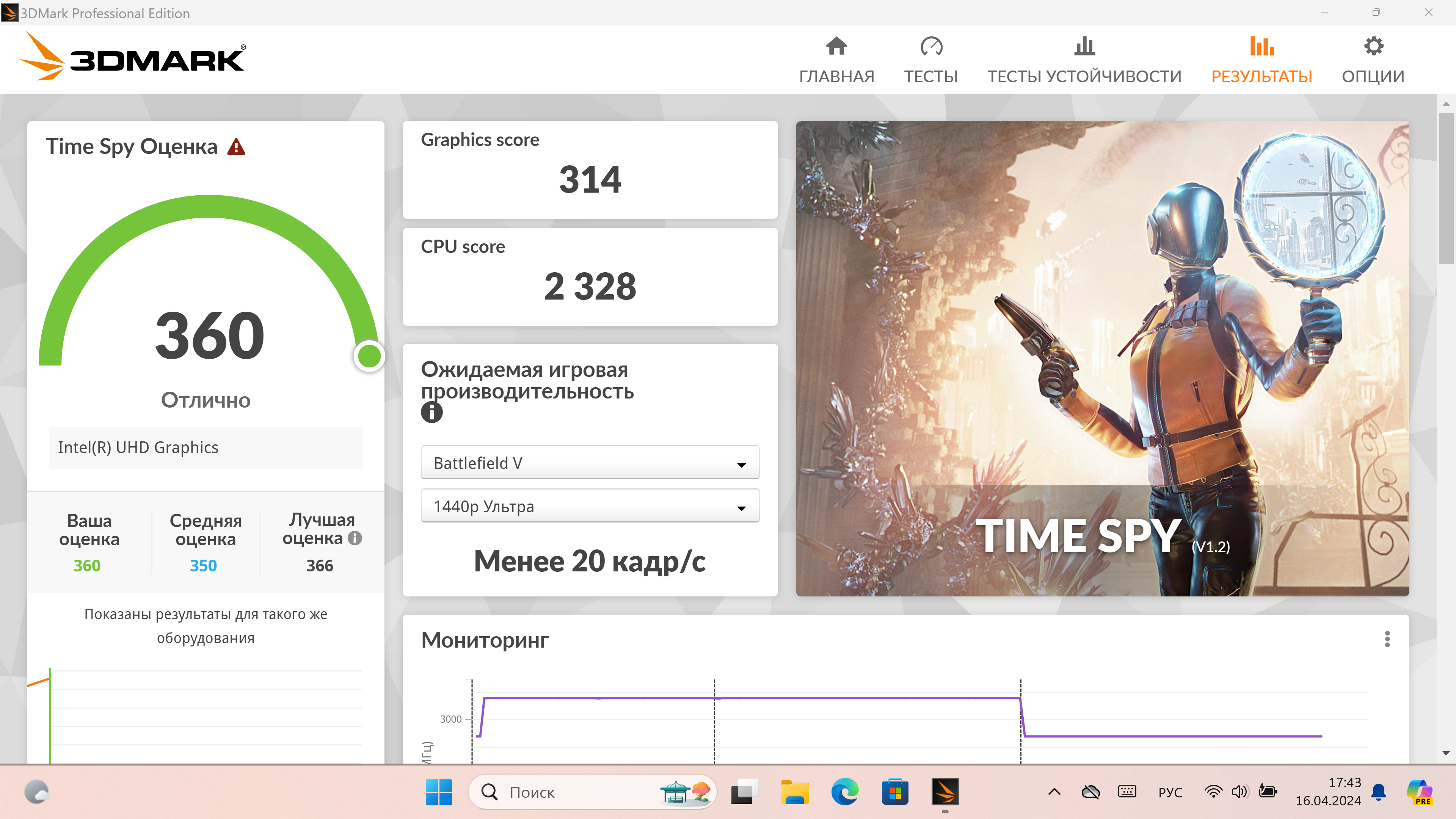Click the Time Spy preview image

[x=1102, y=358]
